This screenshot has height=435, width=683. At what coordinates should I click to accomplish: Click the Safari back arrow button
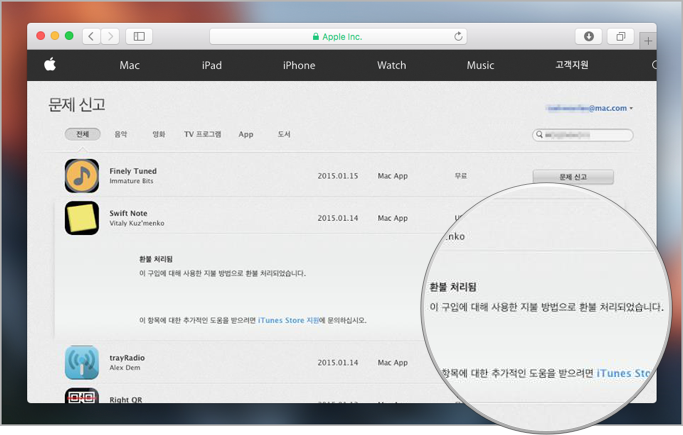[91, 37]
